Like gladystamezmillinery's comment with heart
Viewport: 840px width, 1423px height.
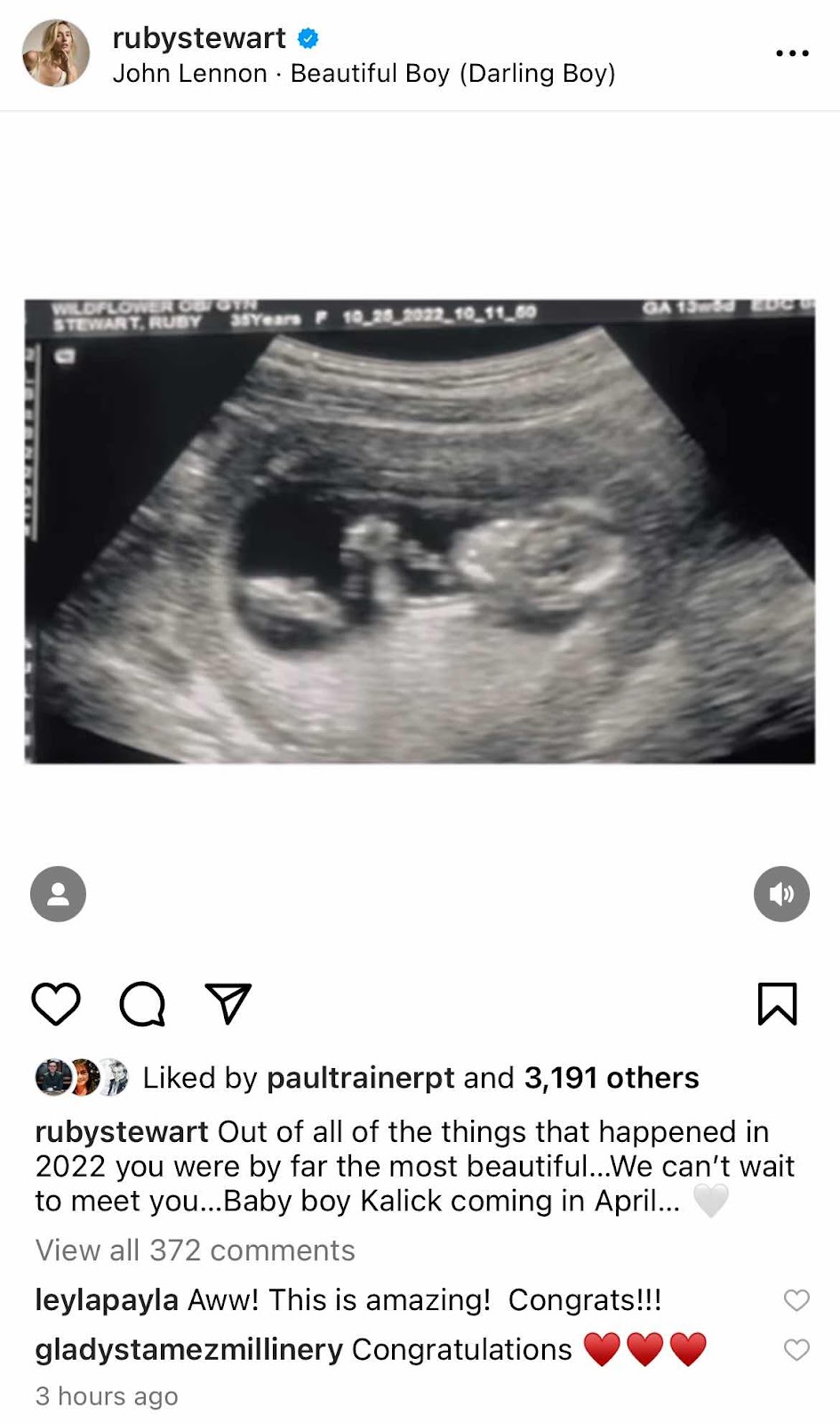pos(796,1350)
